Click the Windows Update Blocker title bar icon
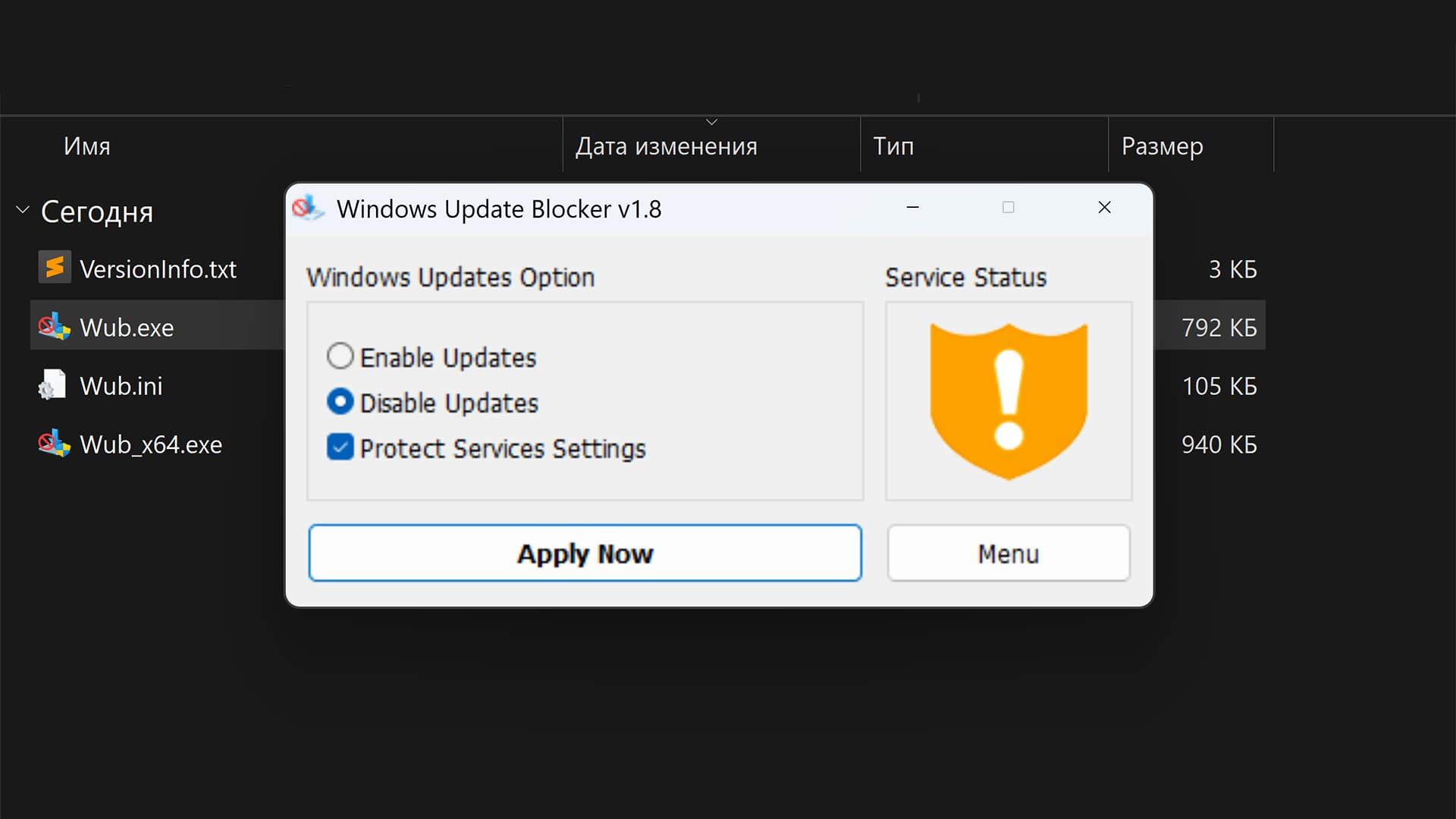Viewport: 1456px width, 819px height. (308, 208)
